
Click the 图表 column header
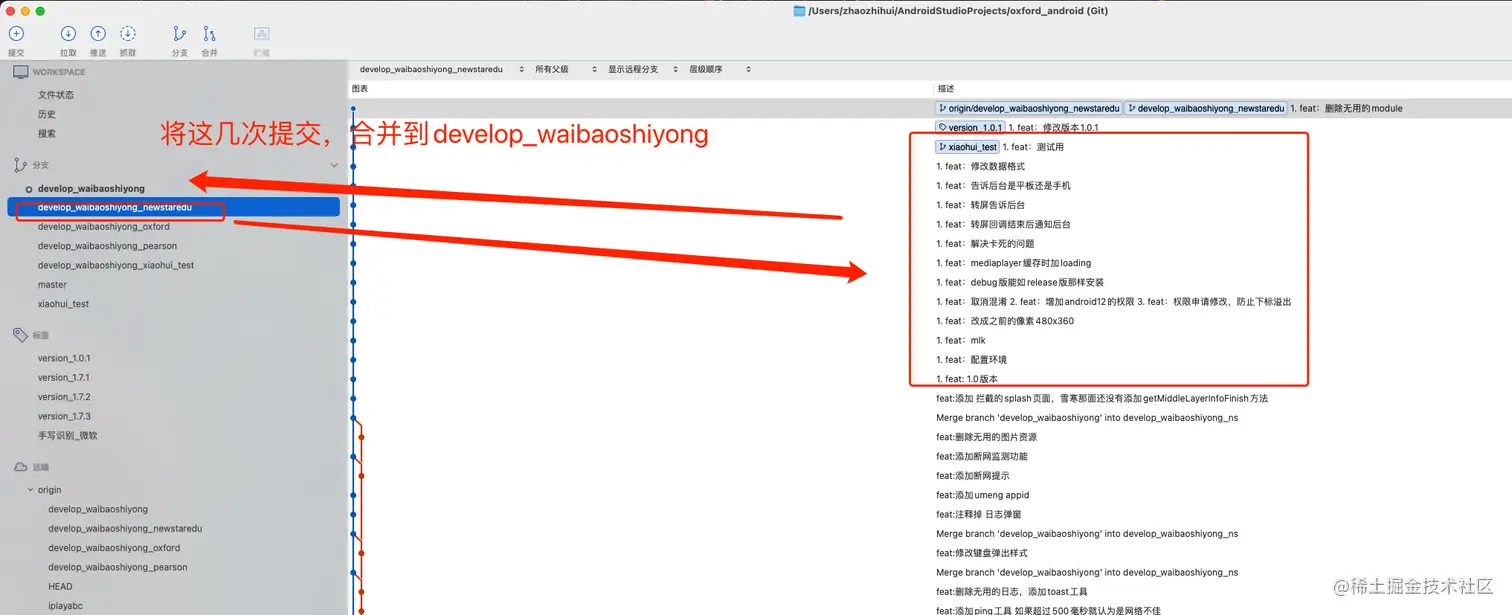coord(360,89)
